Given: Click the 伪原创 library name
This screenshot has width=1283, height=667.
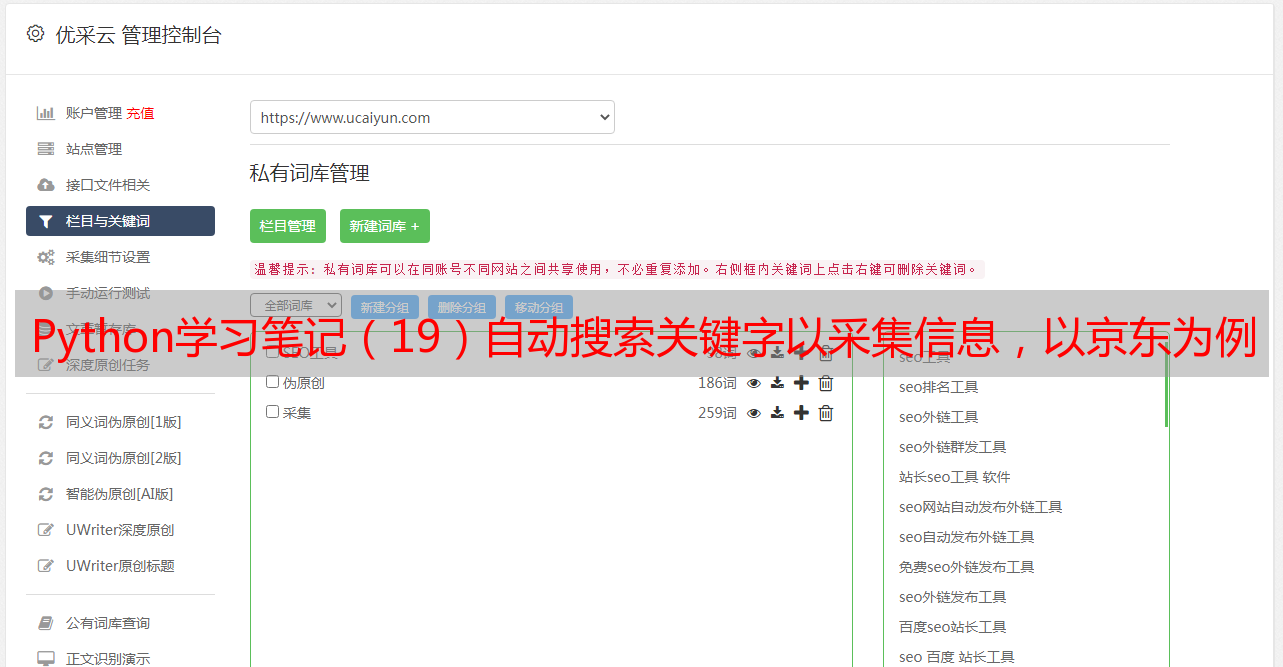Looking at the screenshot, I should 303,383.
